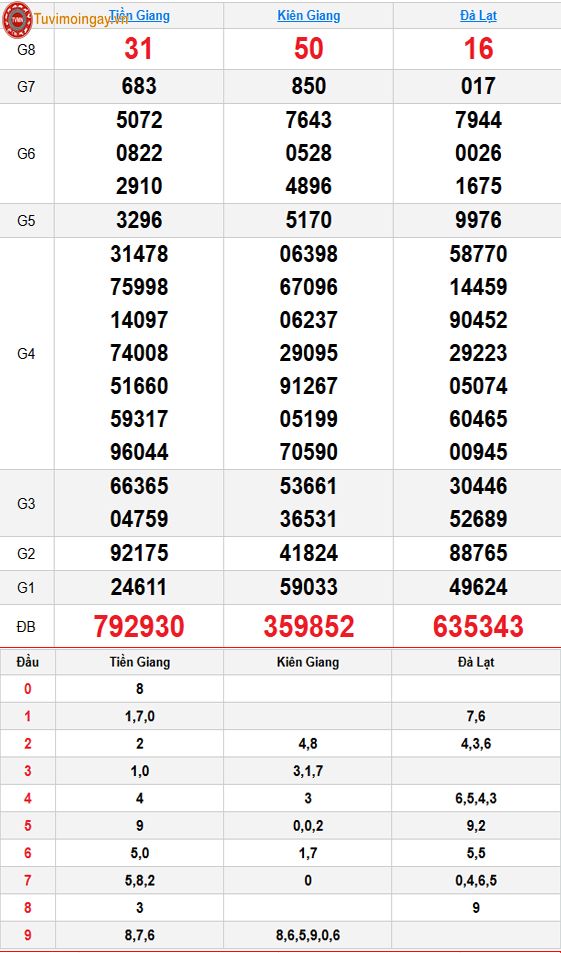
Task: Click G4 number 74008
Action: tap(139, 353)
